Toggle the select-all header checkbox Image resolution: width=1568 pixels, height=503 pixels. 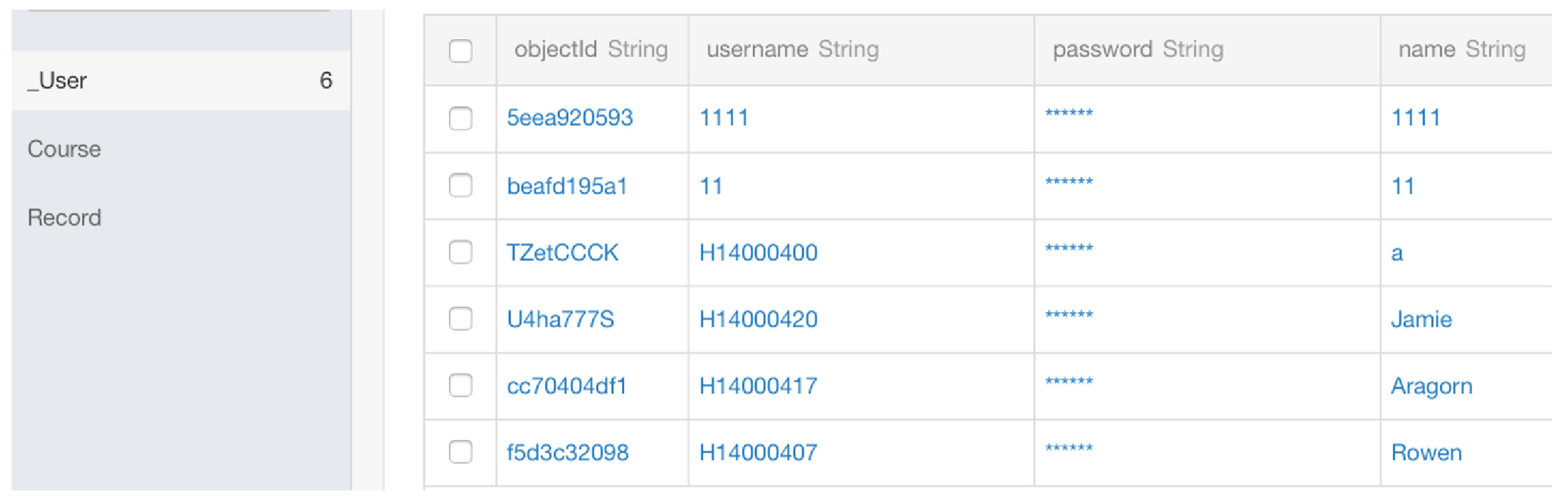460,50
